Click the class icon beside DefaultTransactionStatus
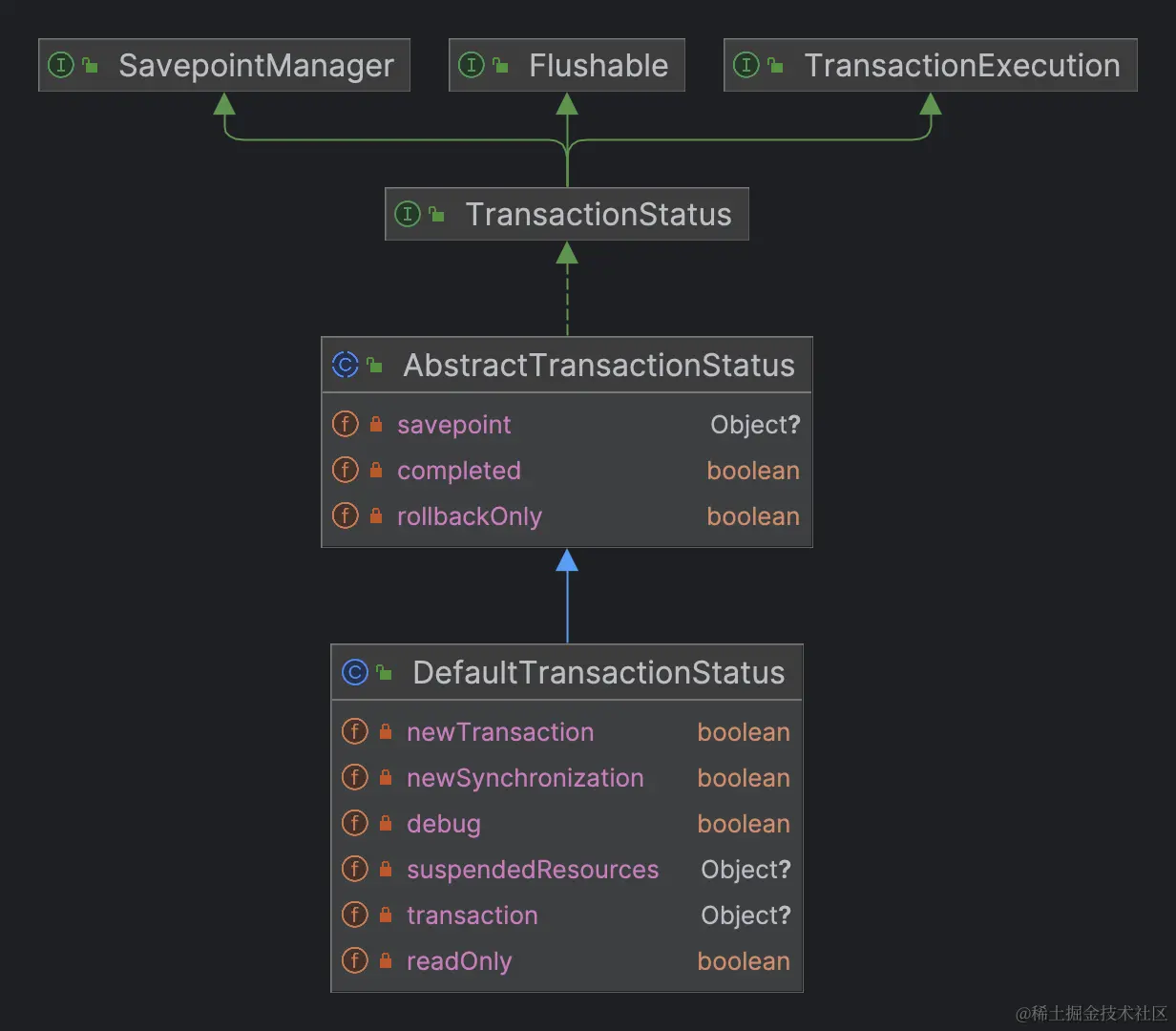 point(354,672)
